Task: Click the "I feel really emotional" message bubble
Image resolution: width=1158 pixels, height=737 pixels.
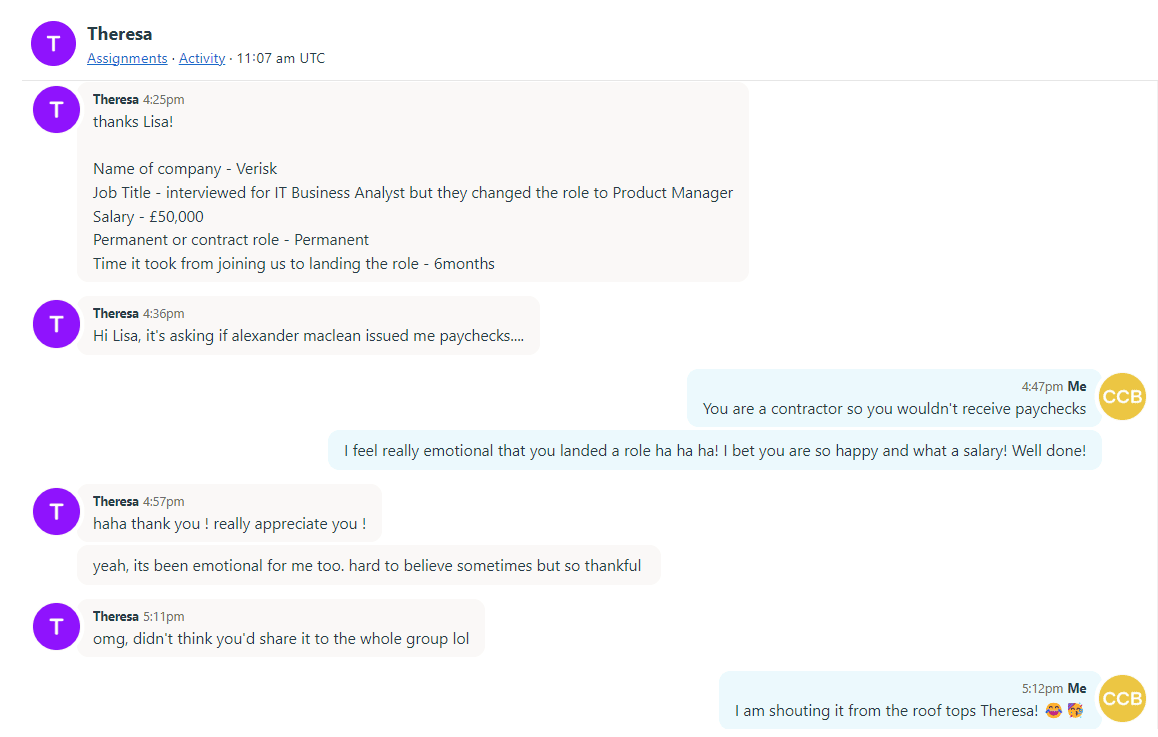Action: click(x=714, y=451)
